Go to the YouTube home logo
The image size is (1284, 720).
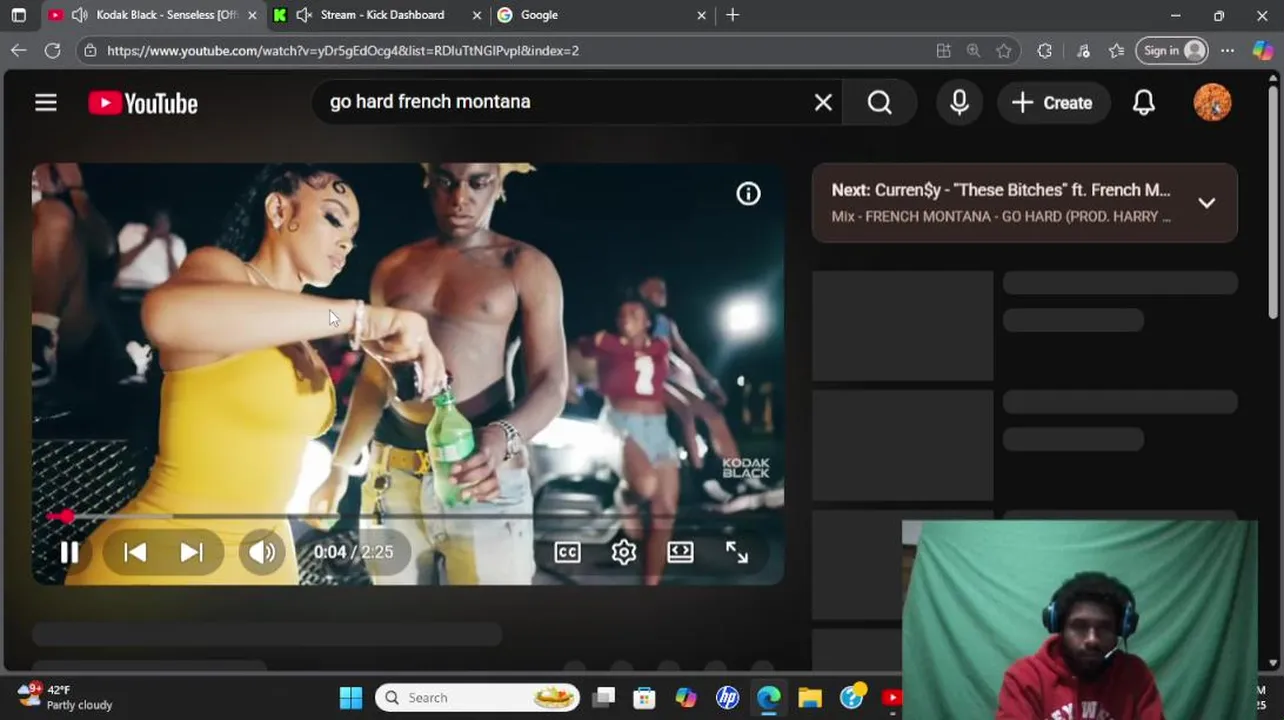point(143,103)
